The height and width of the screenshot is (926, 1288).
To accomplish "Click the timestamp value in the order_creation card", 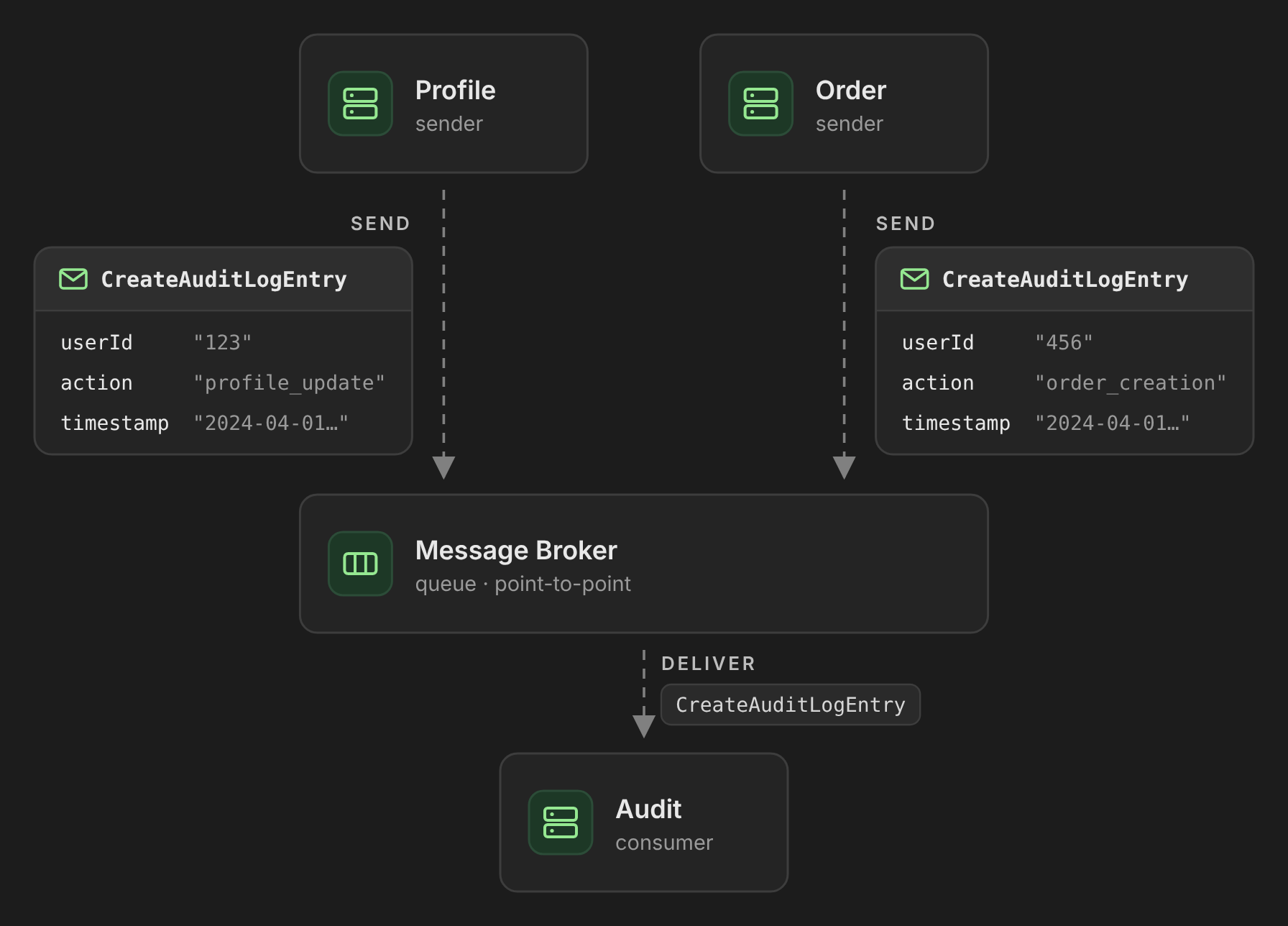I will coord(1112,423).
